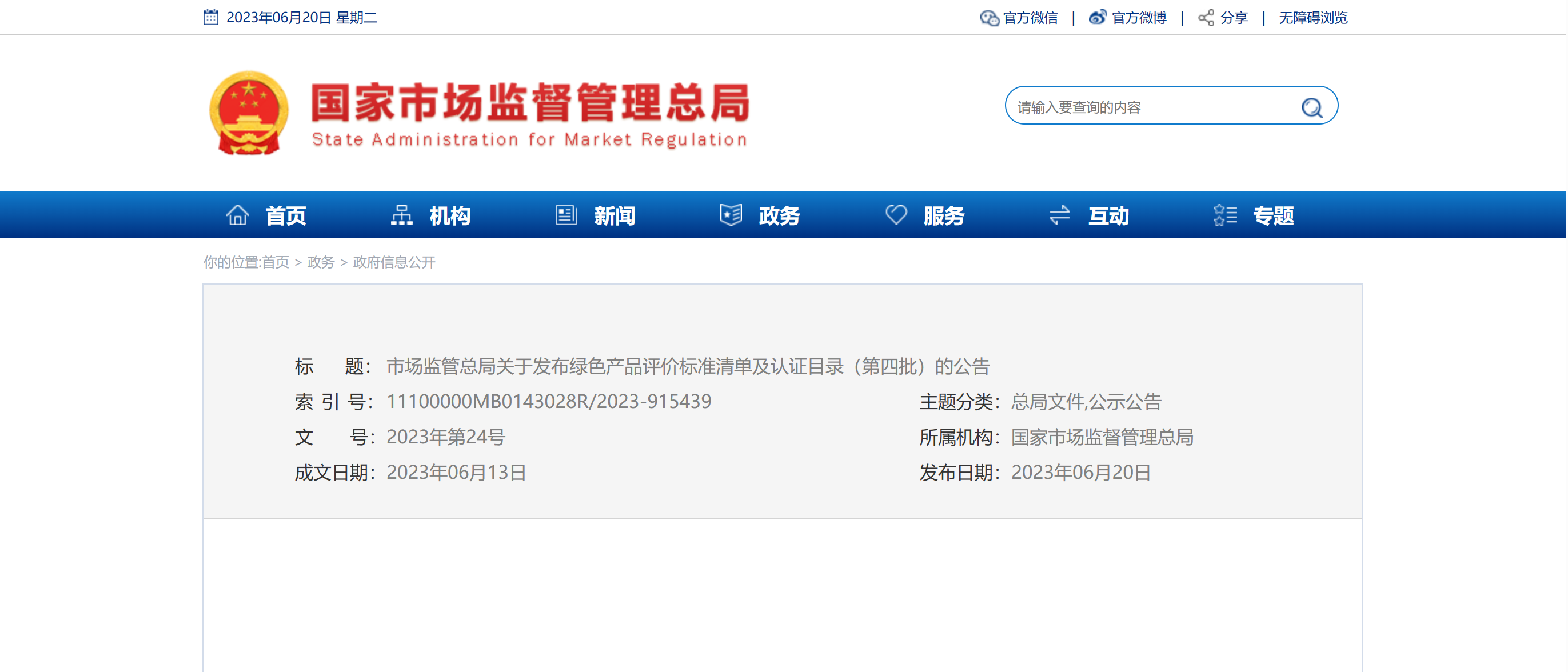Open the 服务 navigation menu
1568x672 pixels.
click(x=943, y=215)
